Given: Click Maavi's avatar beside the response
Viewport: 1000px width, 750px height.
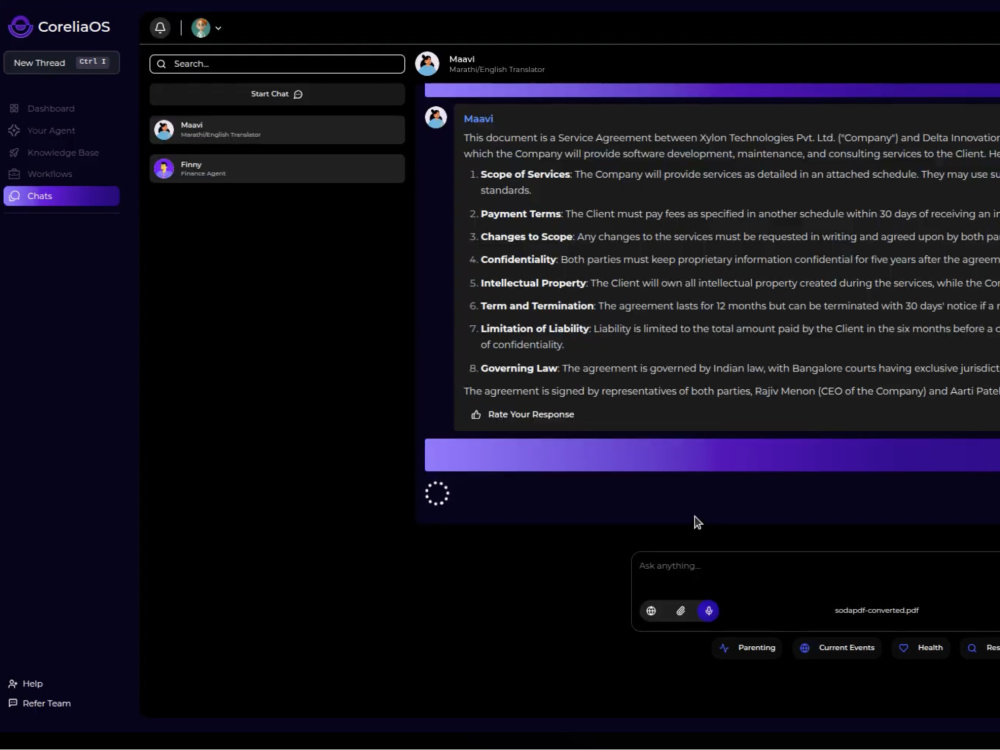Looking at the screenshot, I should (x=436, y=117).
